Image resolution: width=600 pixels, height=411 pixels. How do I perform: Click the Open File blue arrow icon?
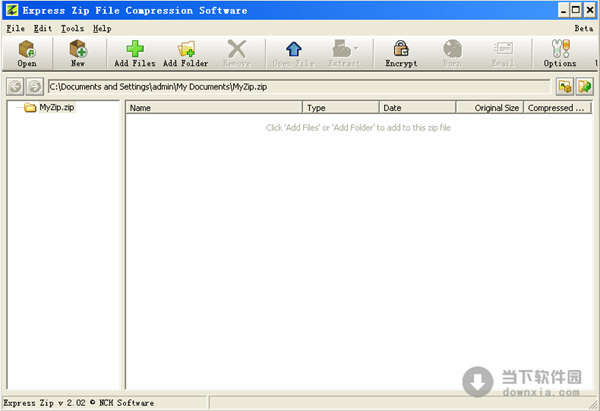[x=293, y=49]
